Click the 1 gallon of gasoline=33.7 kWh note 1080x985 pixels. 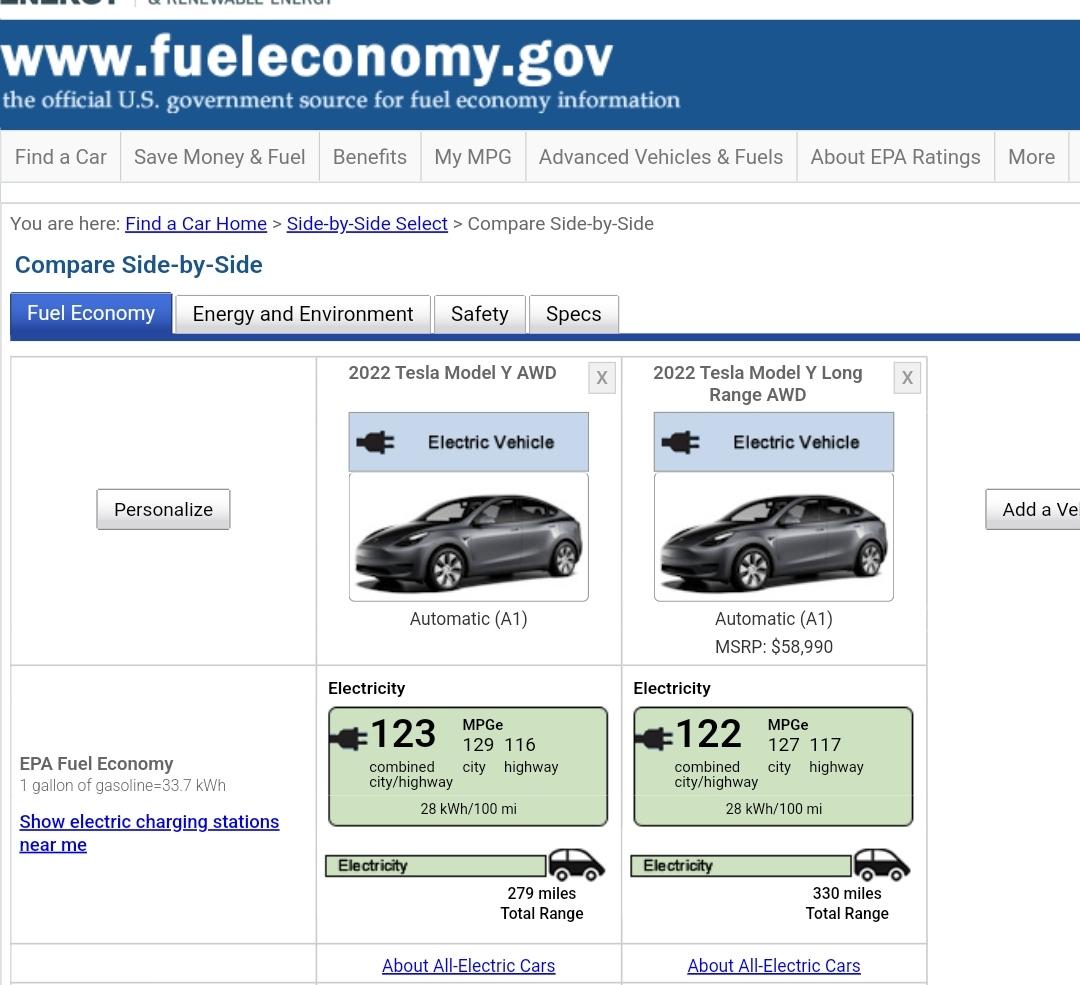123,785
